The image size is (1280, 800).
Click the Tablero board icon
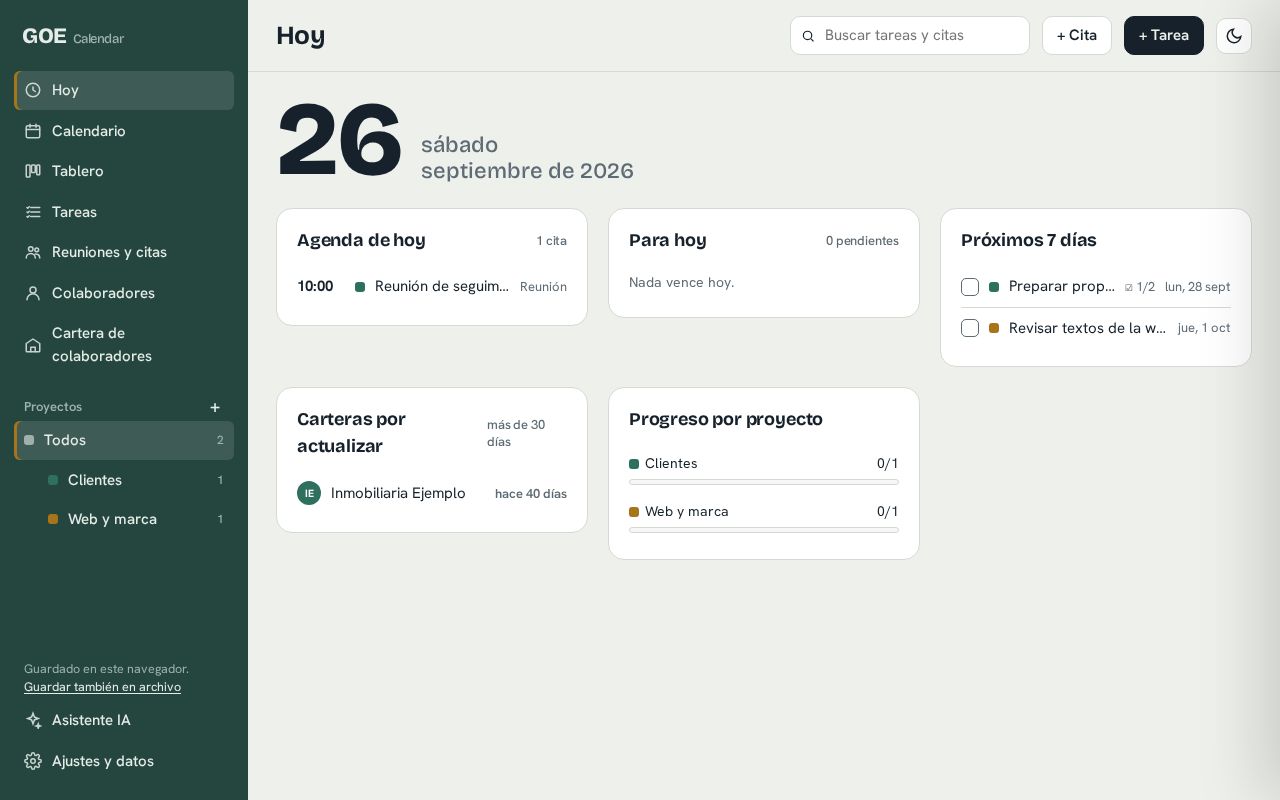pyautogui.click(x=33, y=171)
